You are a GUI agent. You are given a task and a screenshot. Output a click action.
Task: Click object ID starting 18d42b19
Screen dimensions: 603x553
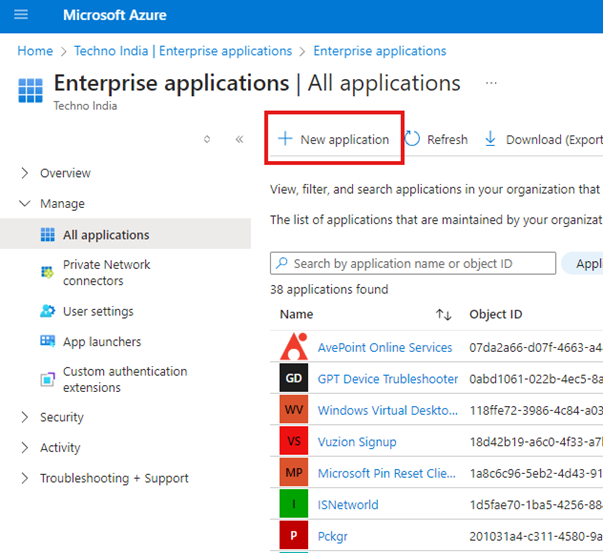[x=536, y=442]
